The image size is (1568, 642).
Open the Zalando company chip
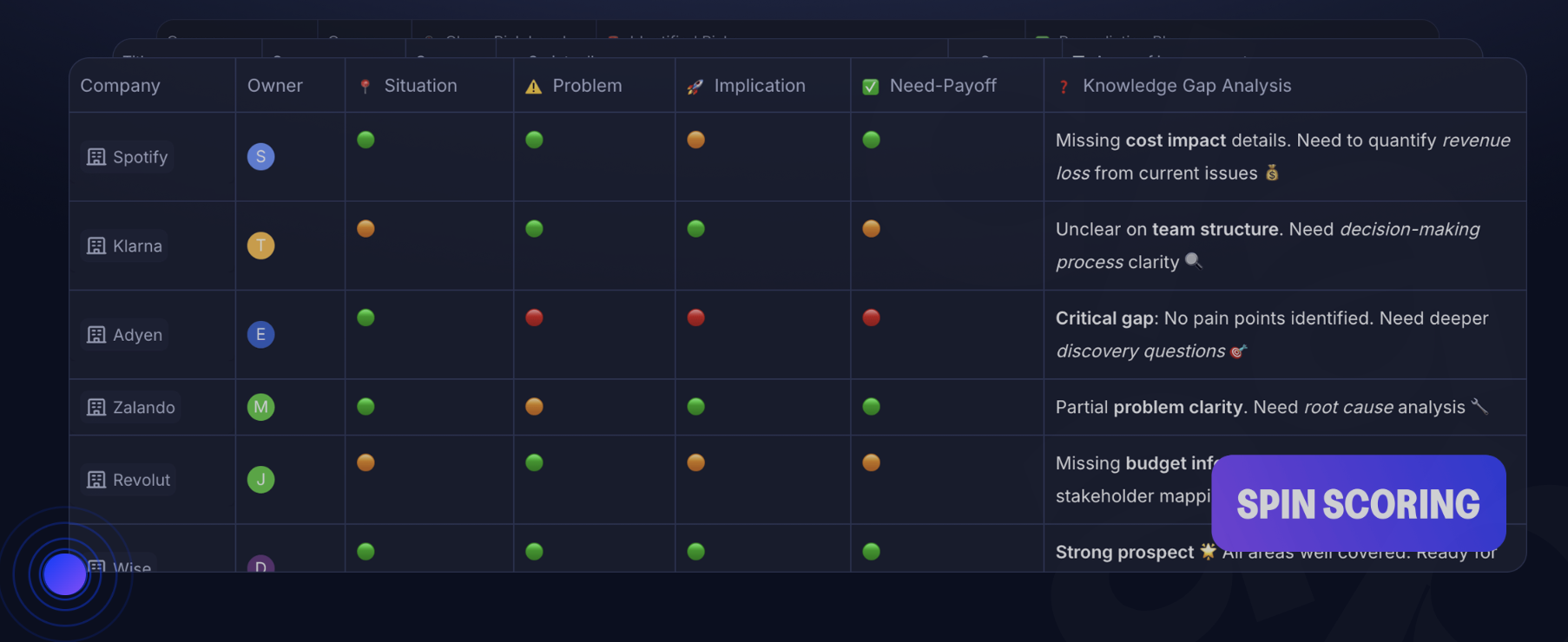(131, 408)
